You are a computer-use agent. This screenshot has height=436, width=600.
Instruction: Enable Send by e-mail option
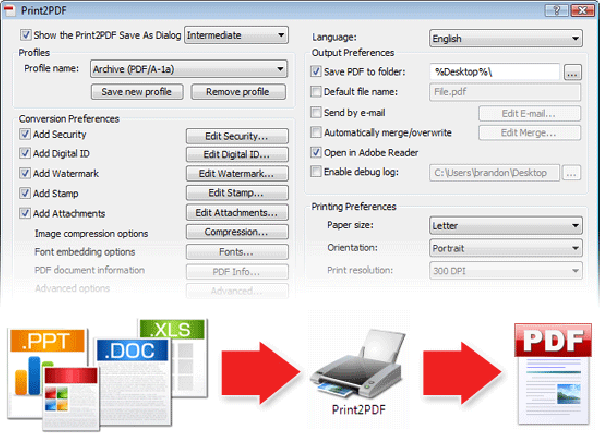click(x=316, y=113)
